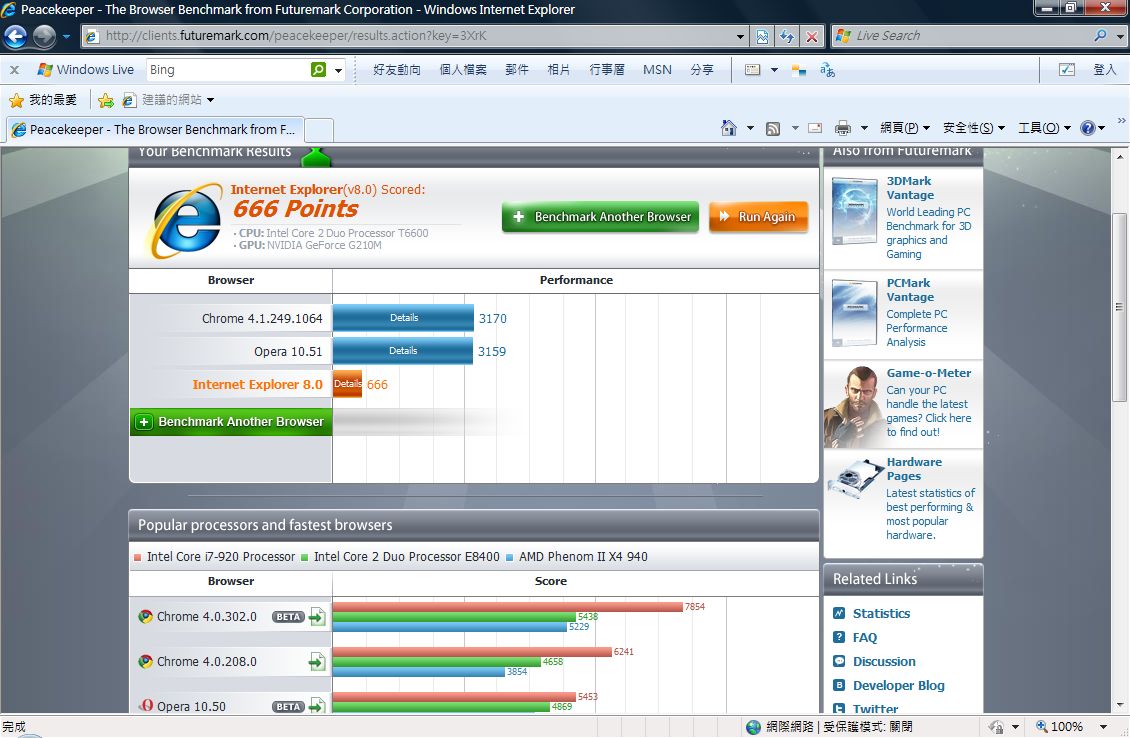Click the PCMark Vantage box thumbnail
This screenshot has width=1130, height=738.
pyautogui.click(x=854, y=313)
